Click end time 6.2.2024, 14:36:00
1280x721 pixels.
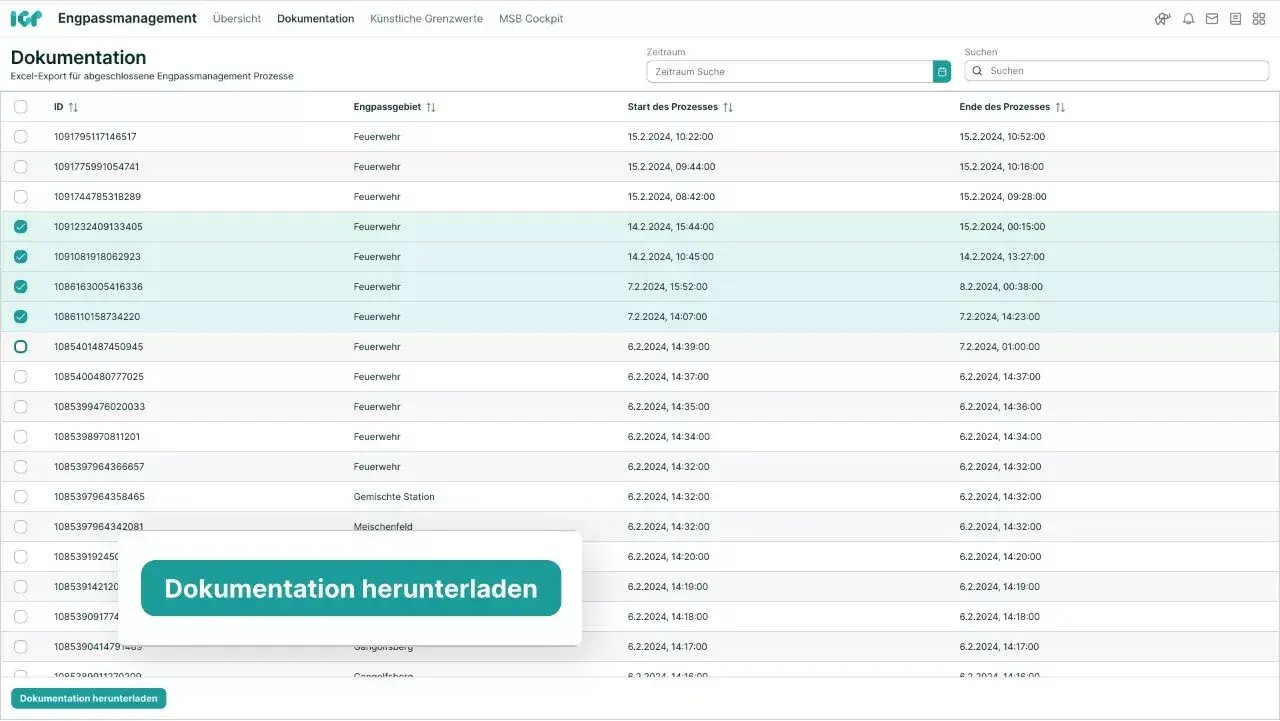click(x=1000, y=407)
